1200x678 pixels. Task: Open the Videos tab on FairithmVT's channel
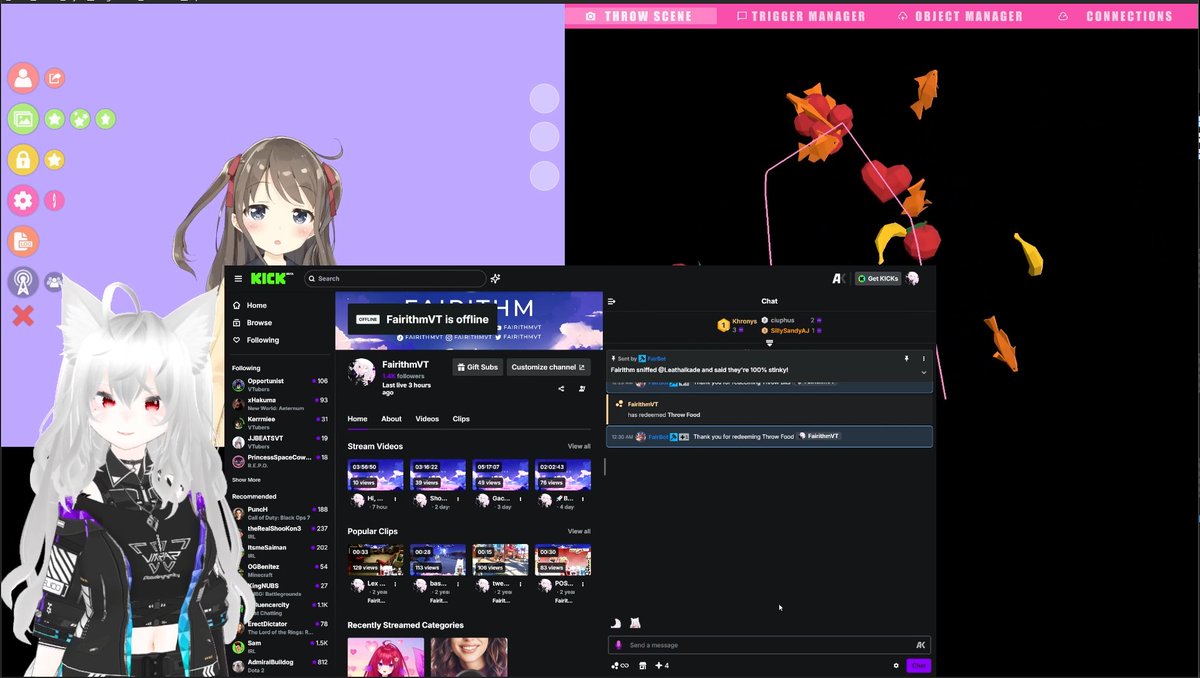point(428,419)
